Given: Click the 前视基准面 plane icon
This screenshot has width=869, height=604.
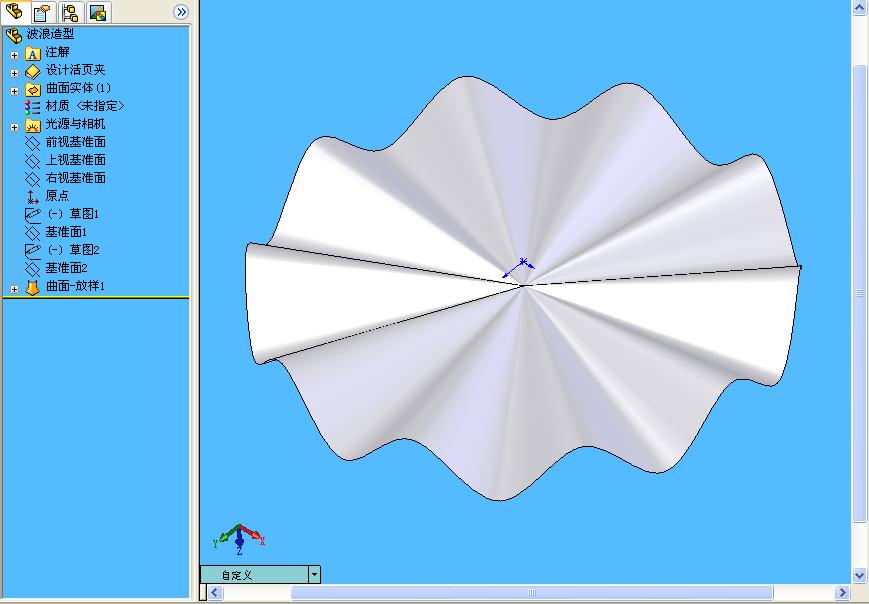Looking at the screenshot, I should tap(33, 143).
